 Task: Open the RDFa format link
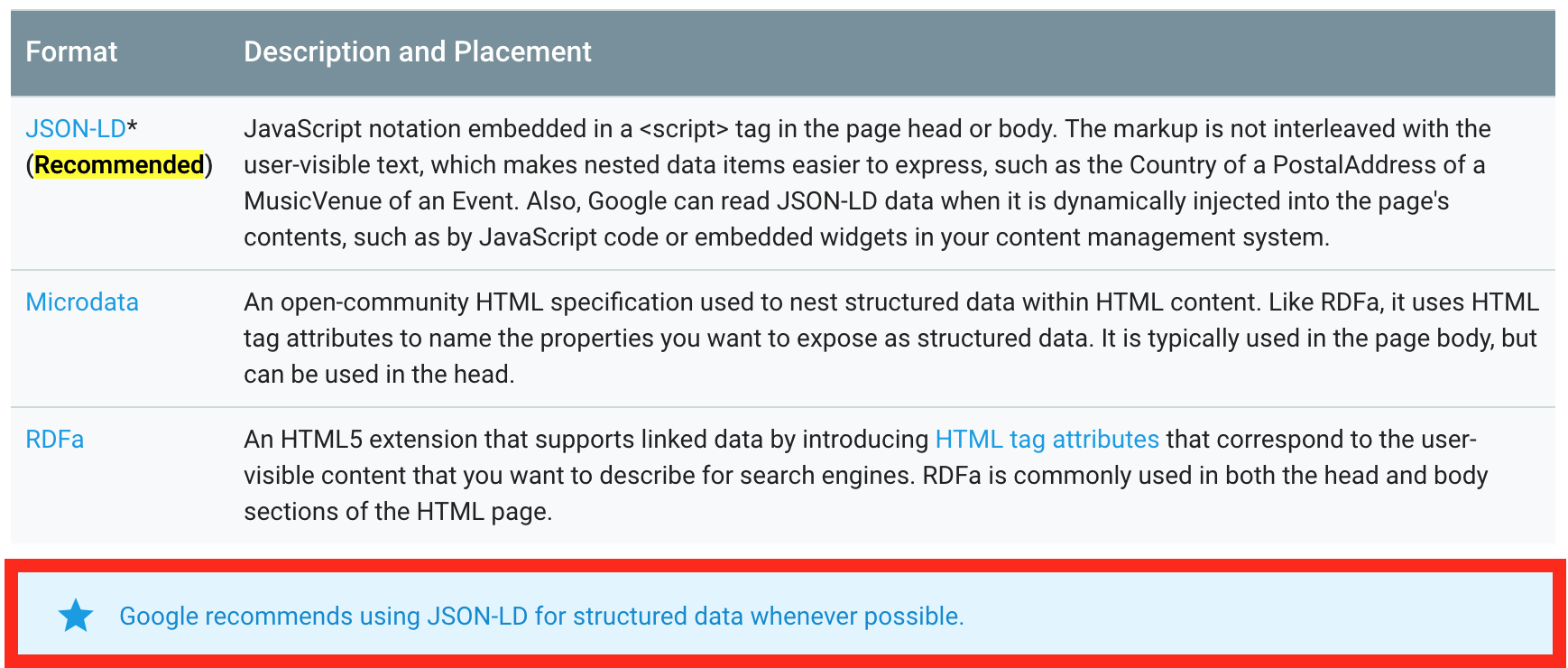(54, 439)
